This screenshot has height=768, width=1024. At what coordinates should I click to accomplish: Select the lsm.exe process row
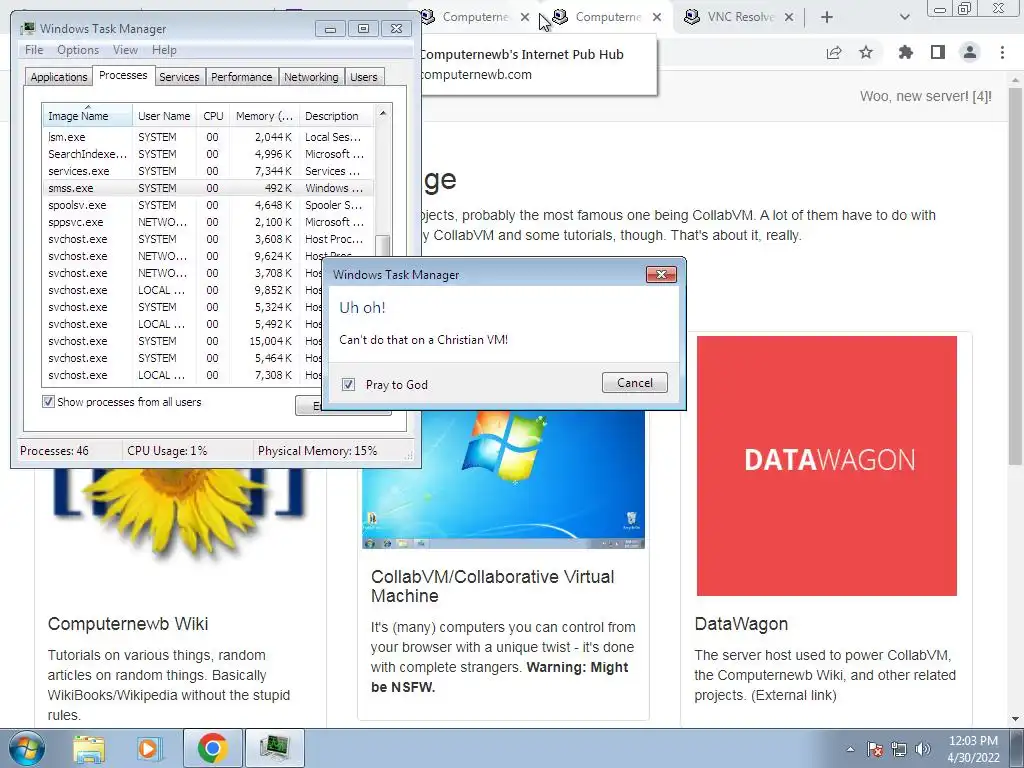(x=208, y=137)
